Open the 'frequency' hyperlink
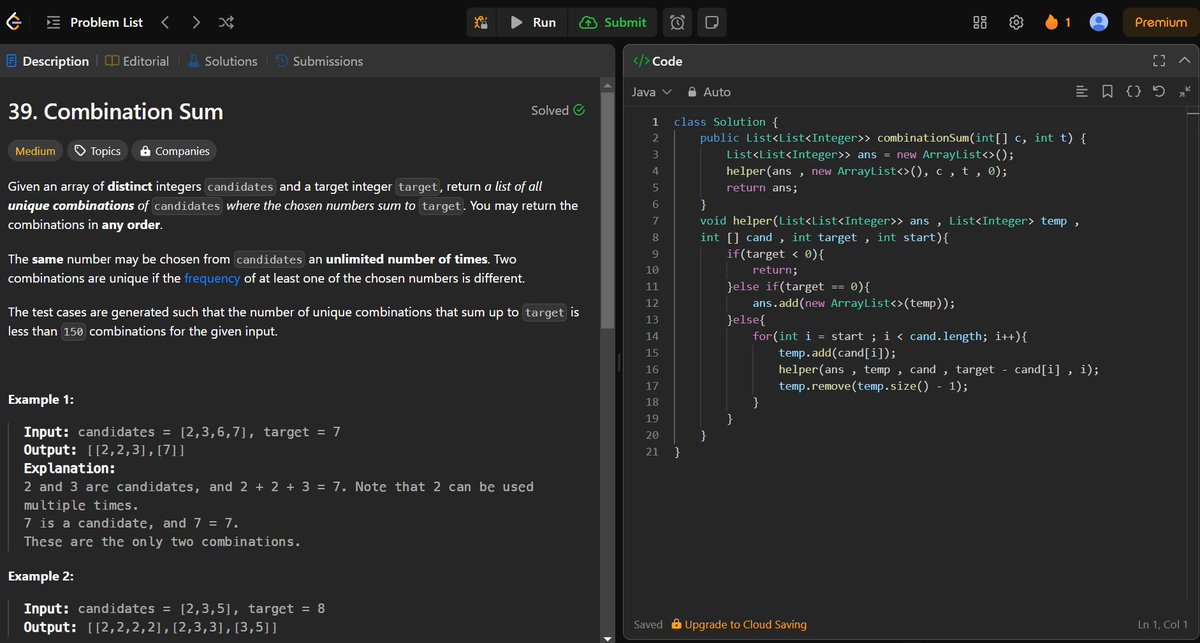 [x=212, y=278]
